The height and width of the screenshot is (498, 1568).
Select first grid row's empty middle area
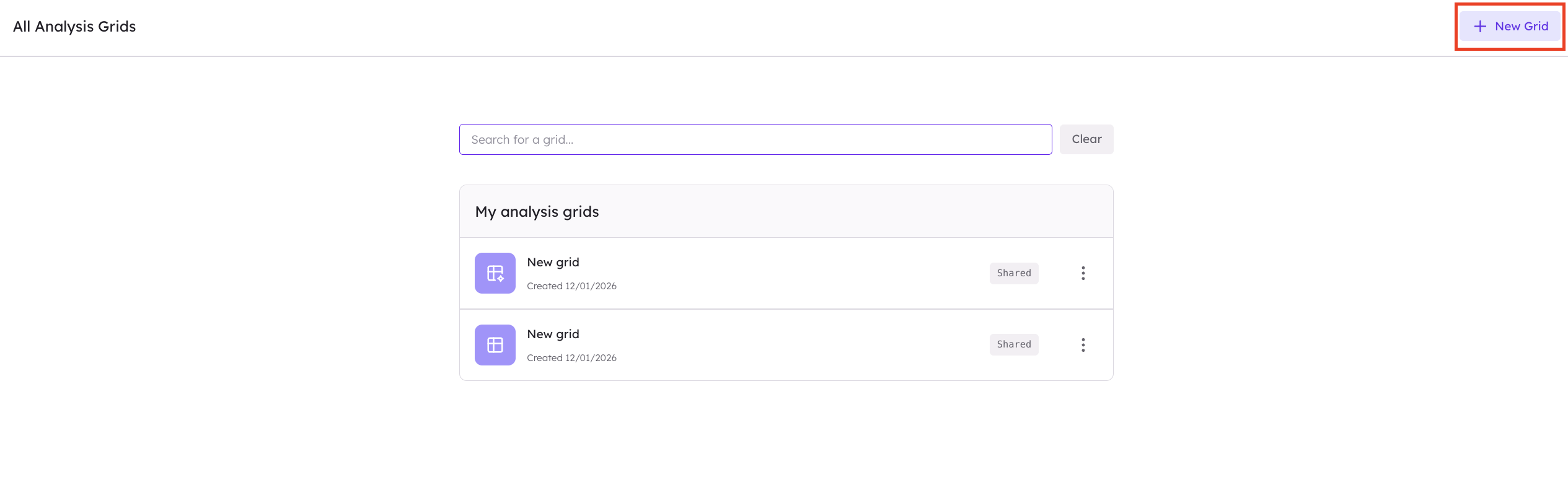click(799, 273)
